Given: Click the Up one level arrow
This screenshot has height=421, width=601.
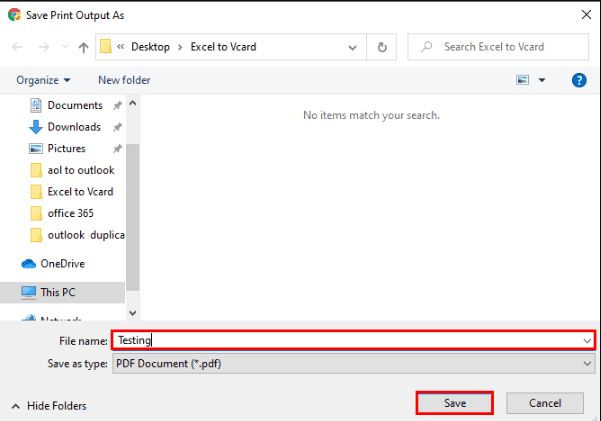Looking at the screenshot, I should click(x=82, y=47).
